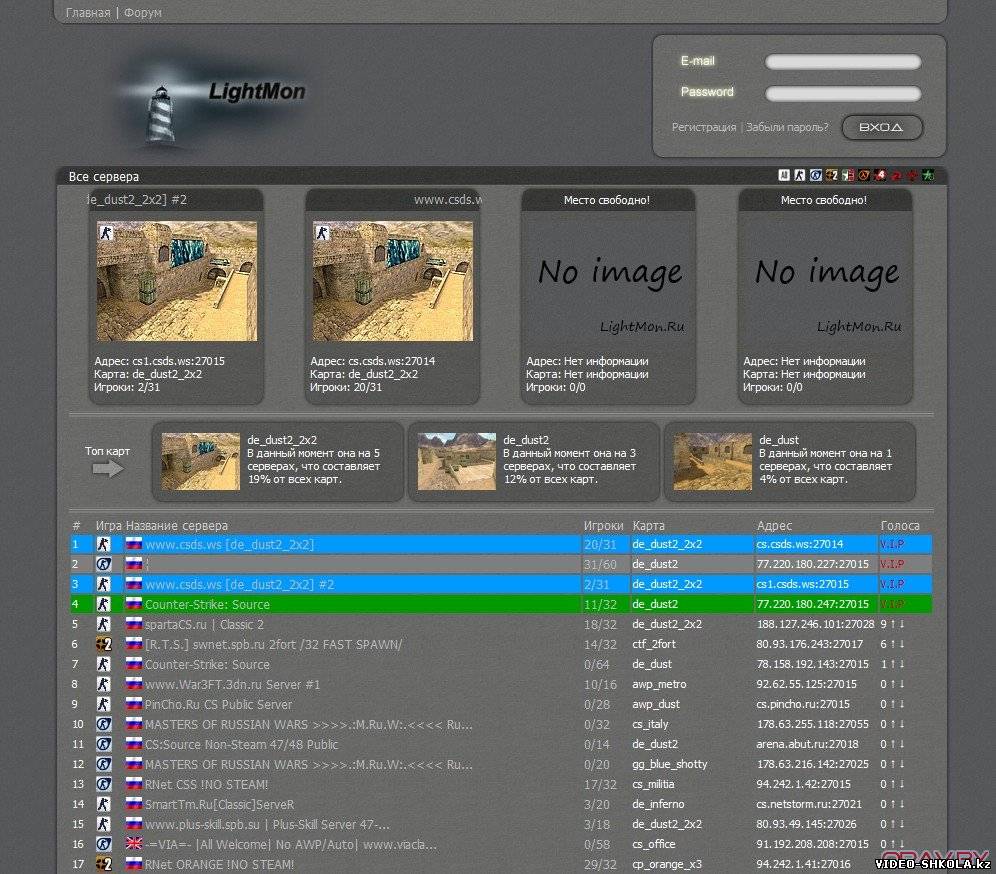Open www.War3FT.3dn.ru Server #1
This screenshot has height=874, width=996.
click(x=232, y=684)
